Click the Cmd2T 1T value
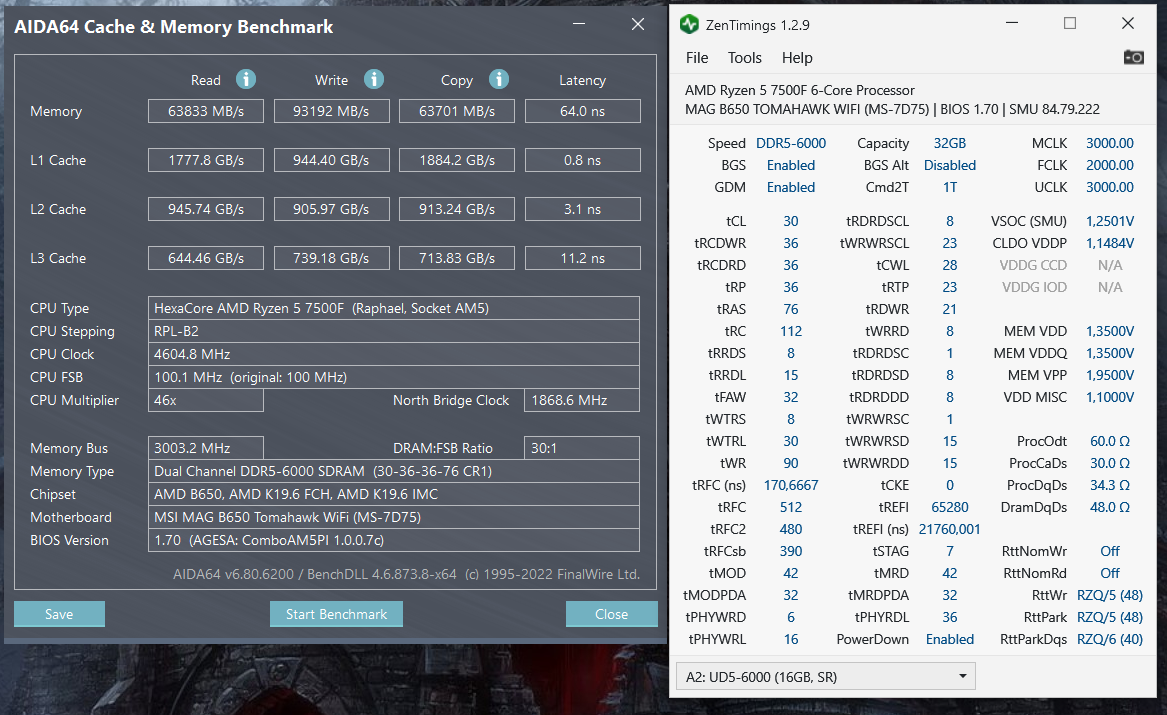This screenshot has width=1167, height=715. pos(950,187)
